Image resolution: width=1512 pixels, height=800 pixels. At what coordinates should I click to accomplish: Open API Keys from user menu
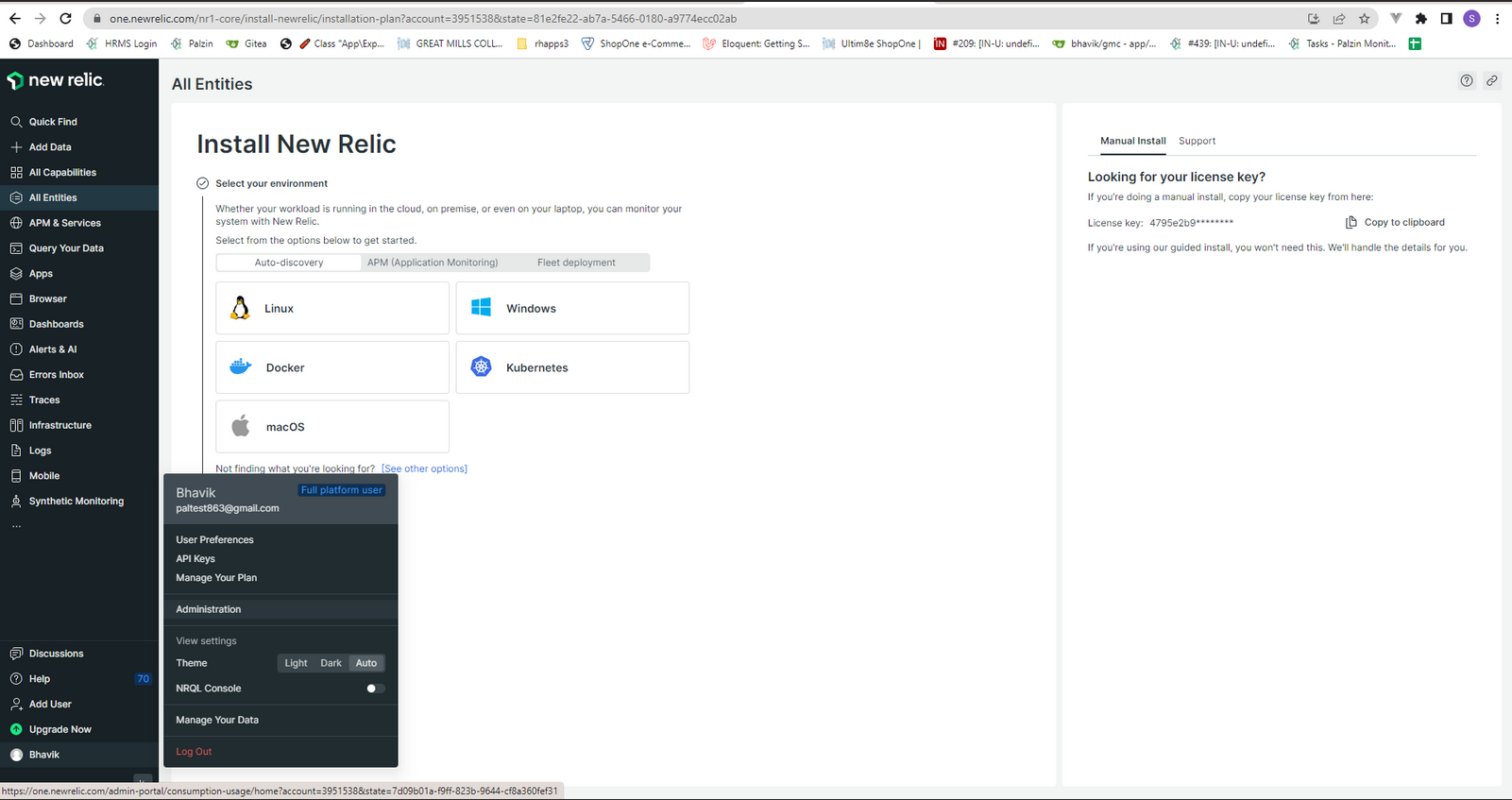195,559
